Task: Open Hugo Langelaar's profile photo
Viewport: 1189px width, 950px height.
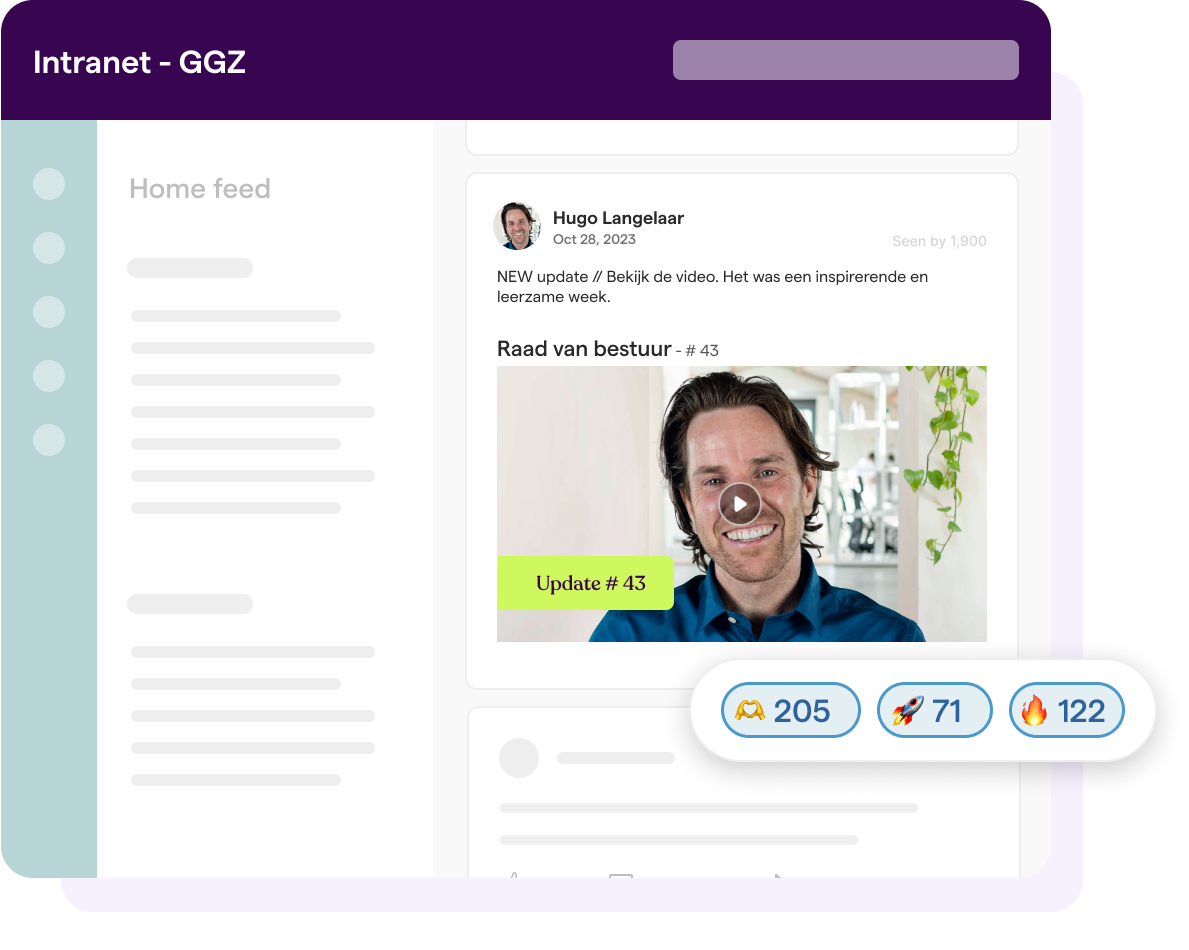Action: [517, 226]
